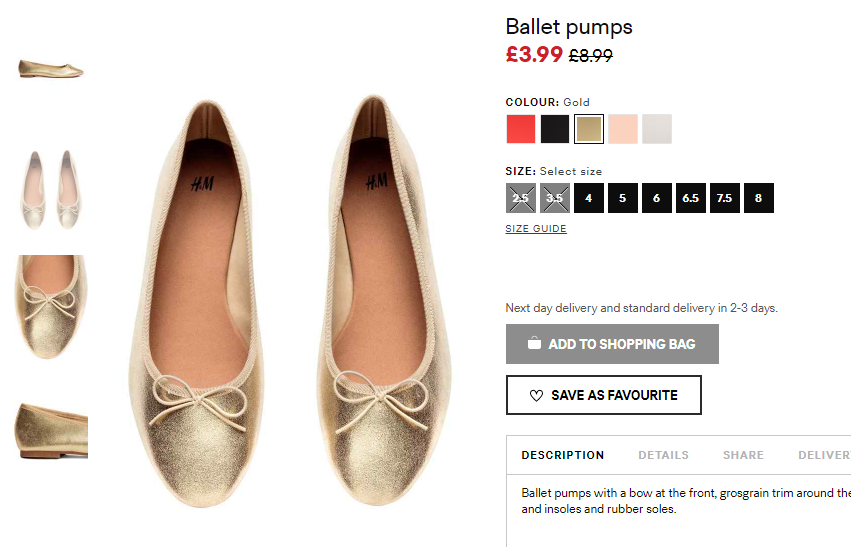
Task: Open the Size Guide link
Action: (x=536, y=228)
